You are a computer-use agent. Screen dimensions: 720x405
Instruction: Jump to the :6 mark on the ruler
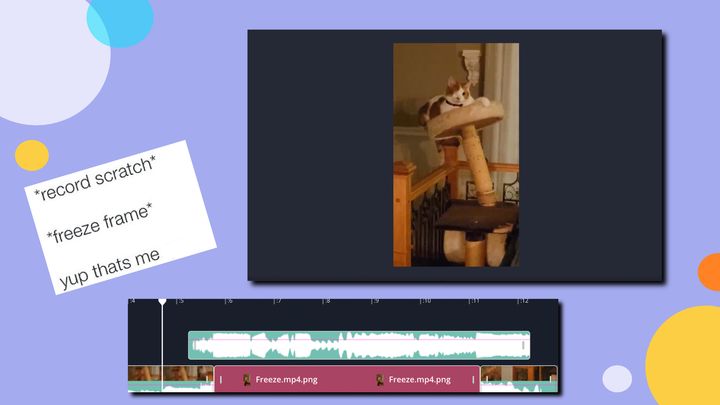pos(228,301)
